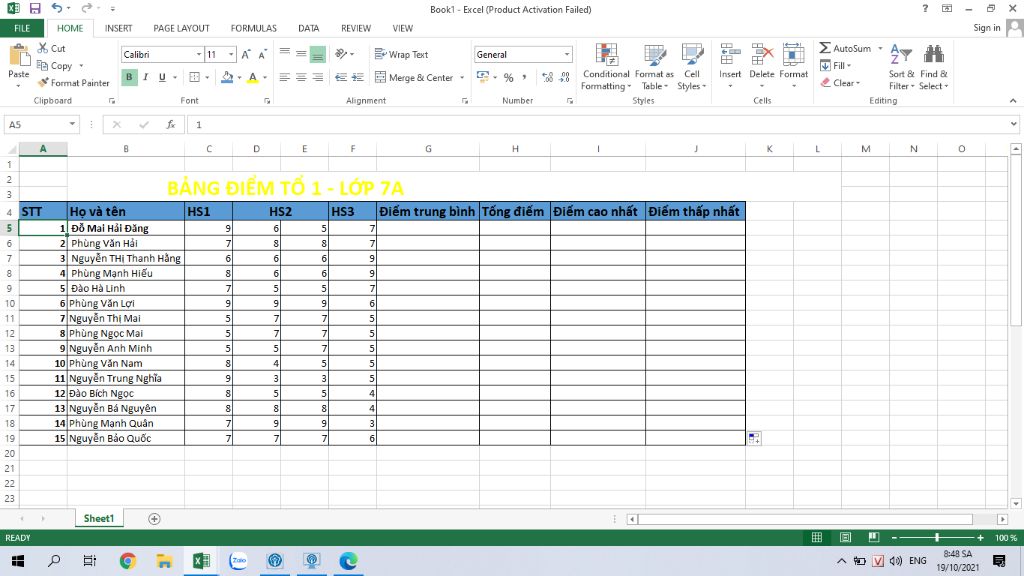Screen dimensions: 1024x576
Task: Open Find & Select binoculars menu
Action: click(x=933, y=67)
